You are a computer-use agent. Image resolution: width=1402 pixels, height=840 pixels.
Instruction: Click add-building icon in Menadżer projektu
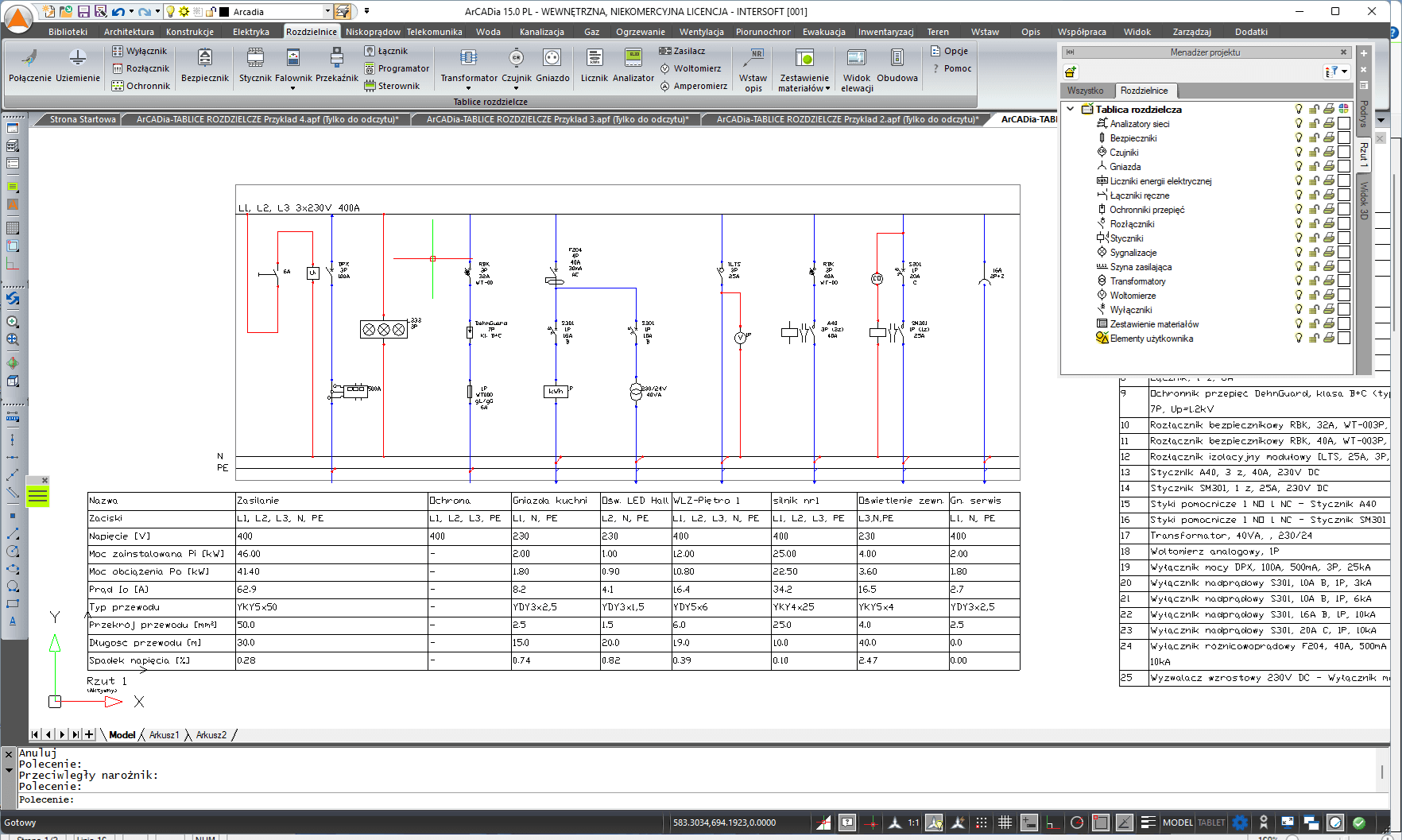click(1071, 72)
